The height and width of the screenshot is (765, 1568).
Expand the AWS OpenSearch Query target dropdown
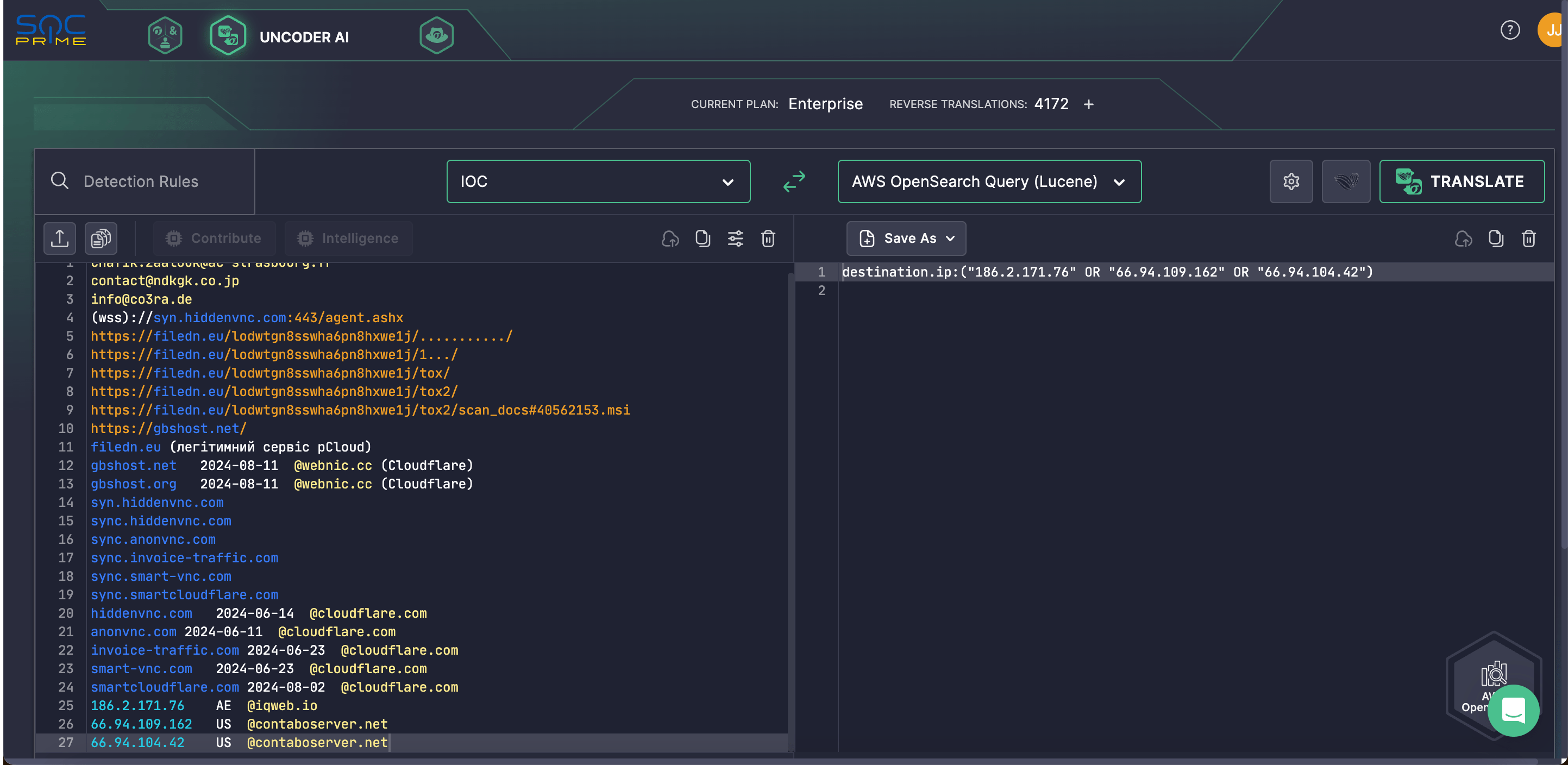pos(988,181)
